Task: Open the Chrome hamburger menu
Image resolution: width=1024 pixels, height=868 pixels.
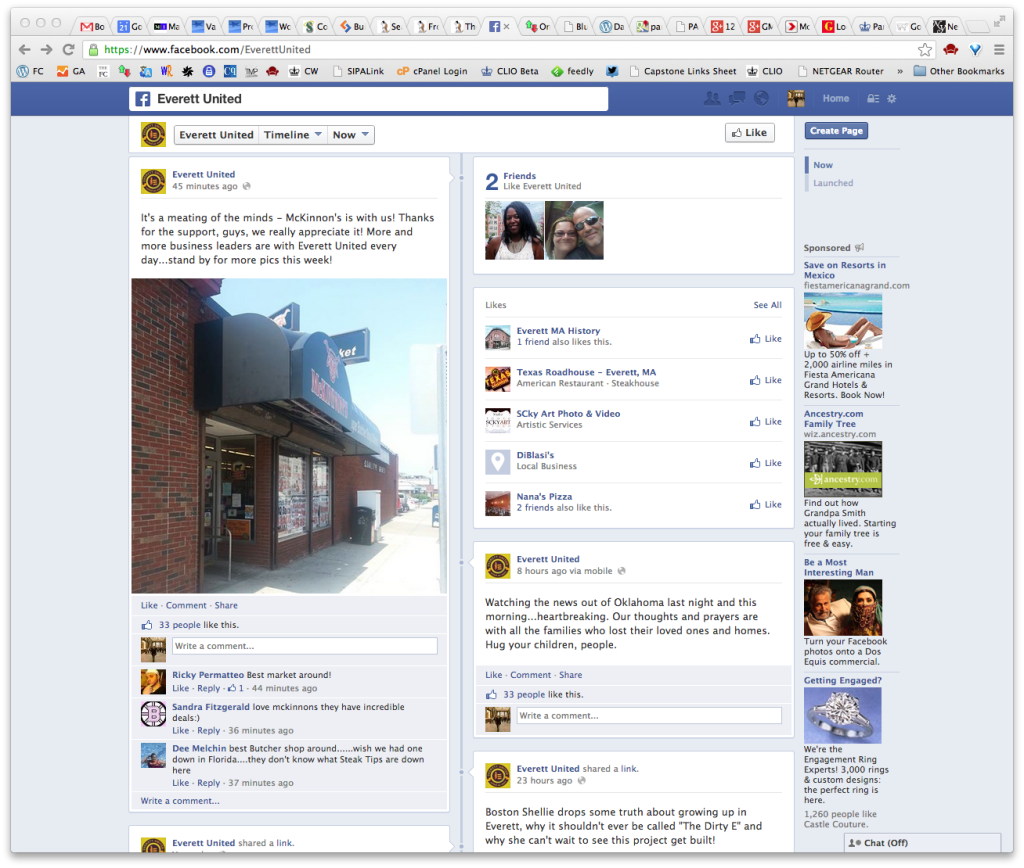Action: [999, 50]
